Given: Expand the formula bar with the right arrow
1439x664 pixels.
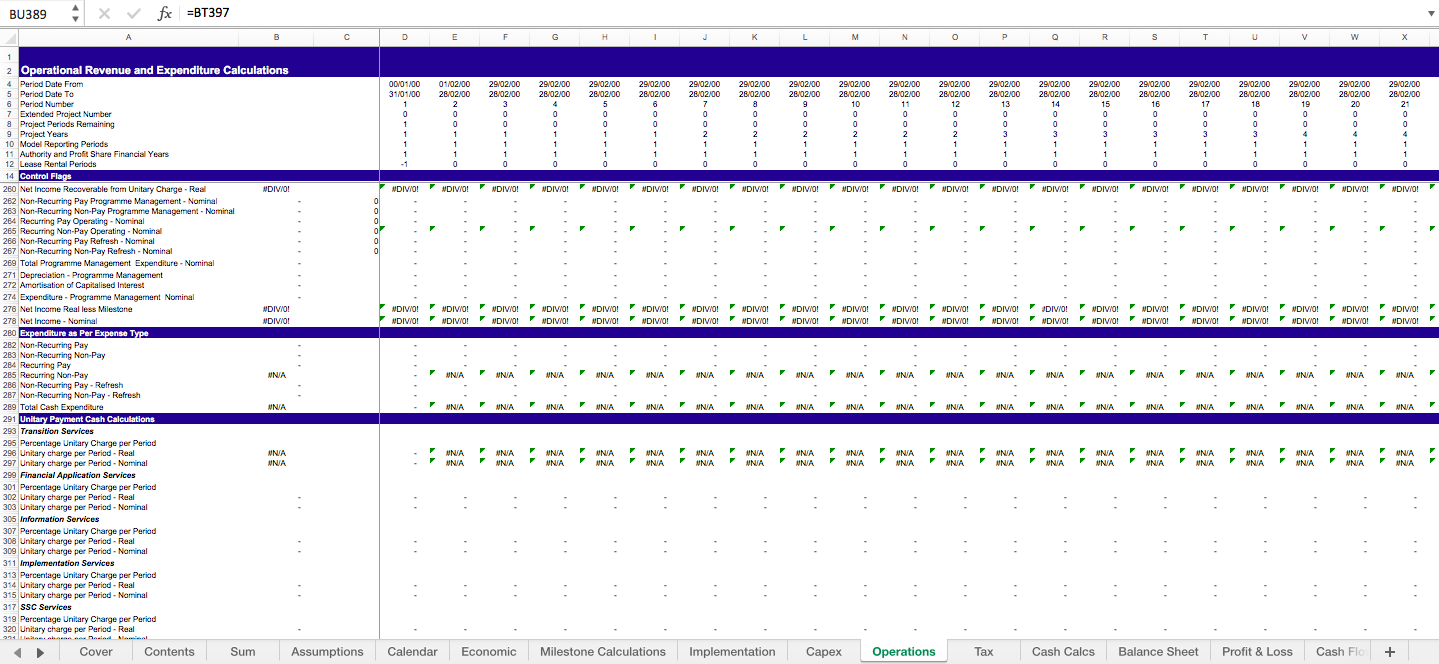Looking at the screenshot, I should pyautogui.click(x=1431, y=14).
